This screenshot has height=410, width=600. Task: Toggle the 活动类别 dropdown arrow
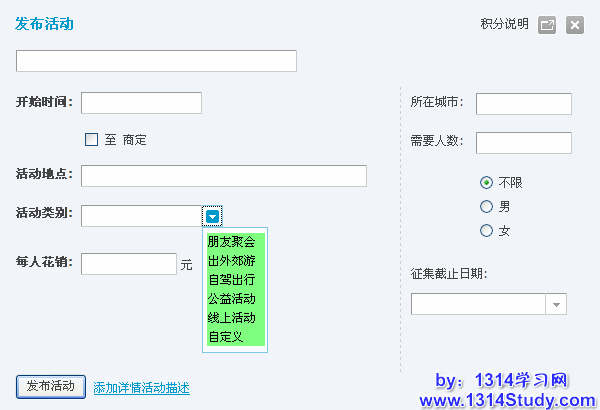point(213,215)
